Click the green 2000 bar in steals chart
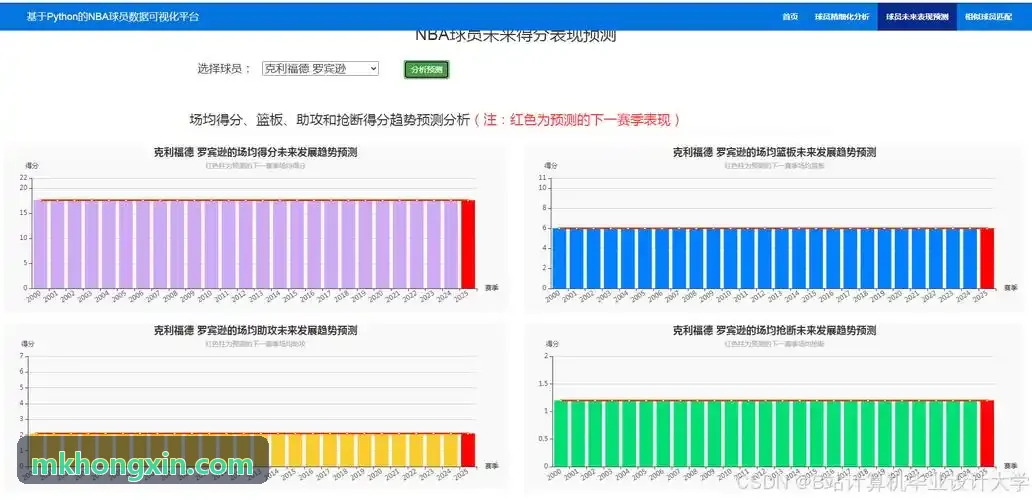This screenshot has width=1032, height=500. tap(559, 434)
